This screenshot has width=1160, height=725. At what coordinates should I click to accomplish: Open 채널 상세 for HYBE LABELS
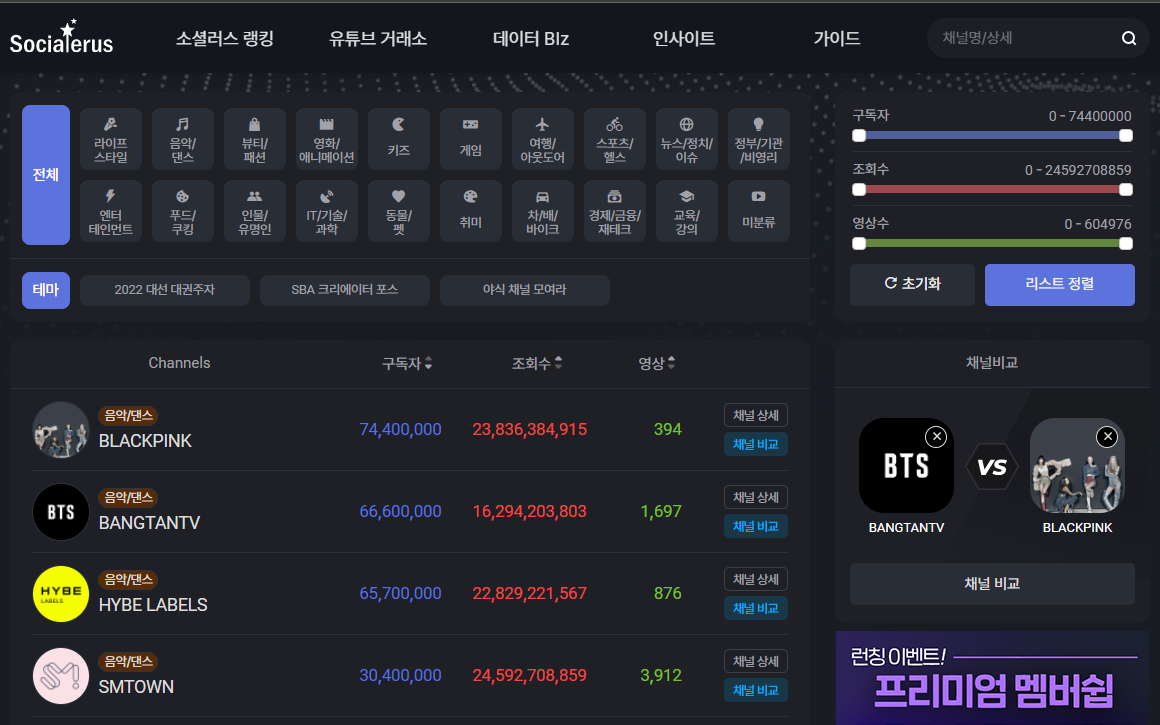[x=755, y=579]
